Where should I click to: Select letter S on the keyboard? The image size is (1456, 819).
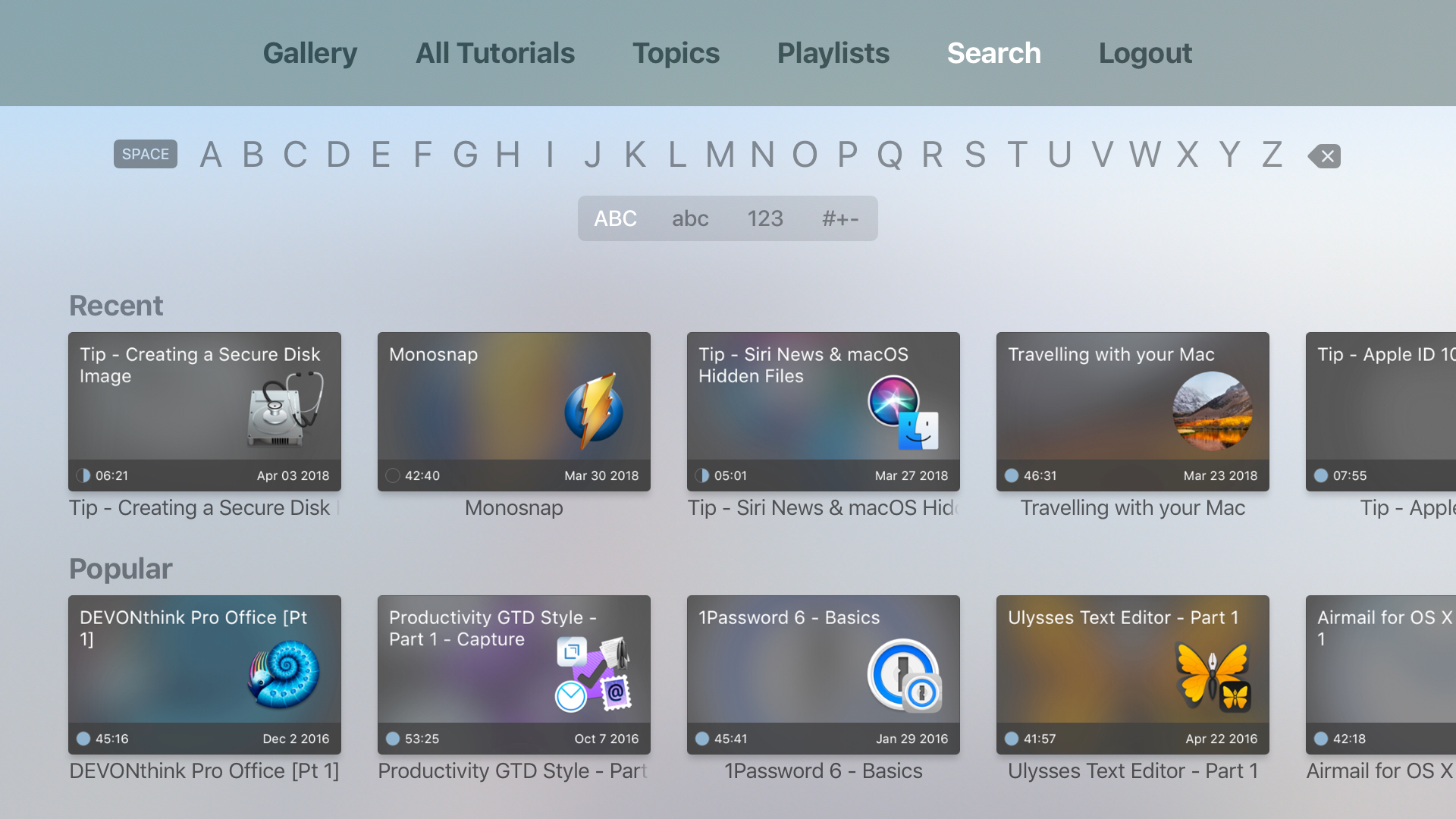coord(975,155)
